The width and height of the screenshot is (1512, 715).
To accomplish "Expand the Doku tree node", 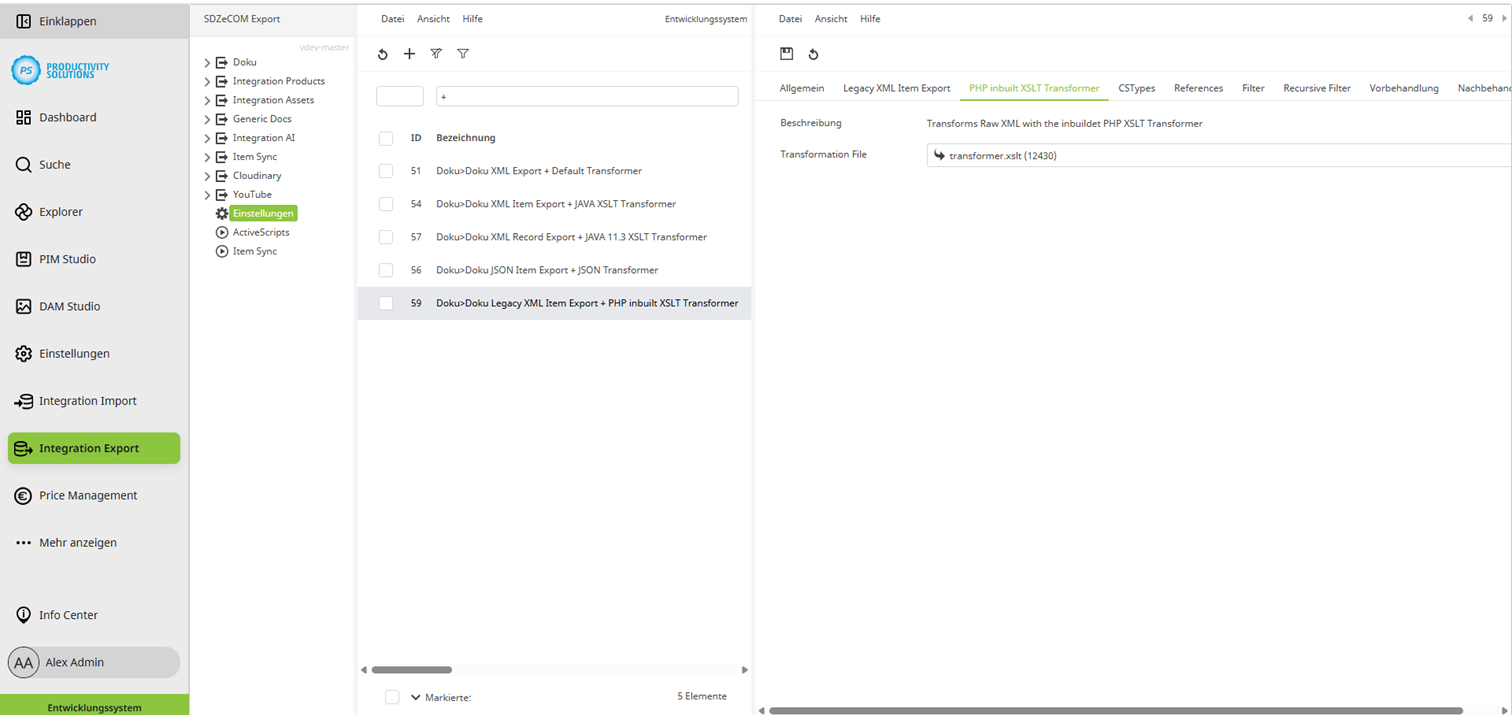I will [x=205, y=62].
